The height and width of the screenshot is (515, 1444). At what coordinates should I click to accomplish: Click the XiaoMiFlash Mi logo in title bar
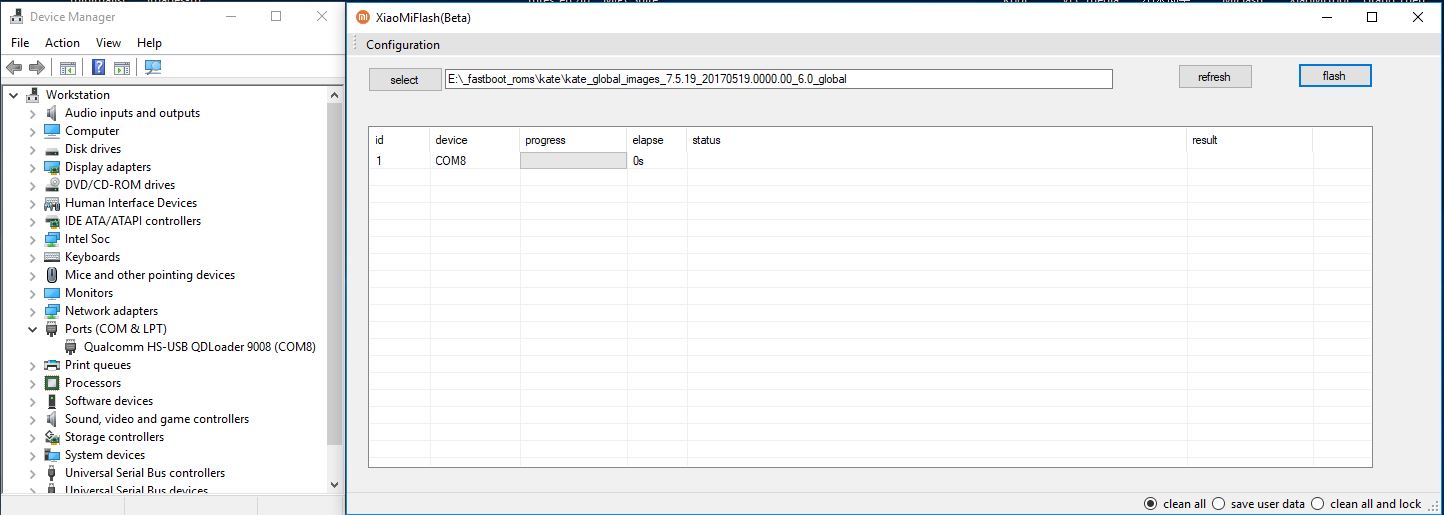click(x=363, y=17)
